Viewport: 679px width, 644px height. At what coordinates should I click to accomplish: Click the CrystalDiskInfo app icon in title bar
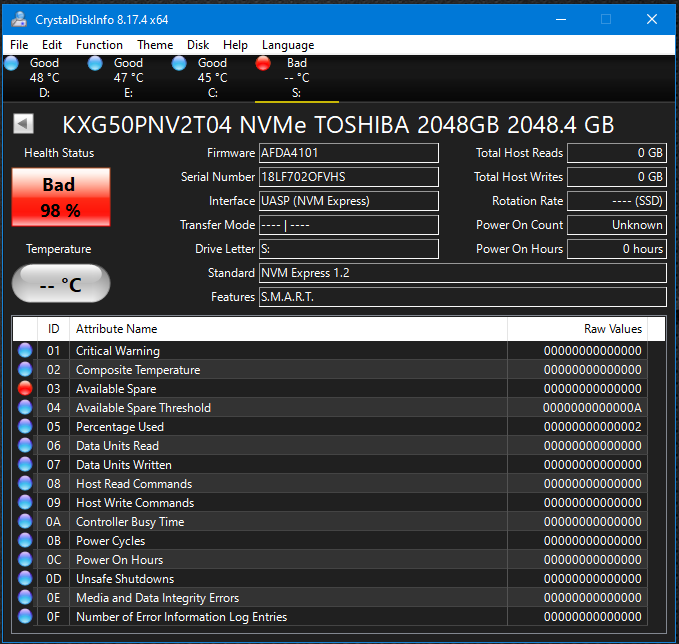pyautogui.click(x=19, y=19)
